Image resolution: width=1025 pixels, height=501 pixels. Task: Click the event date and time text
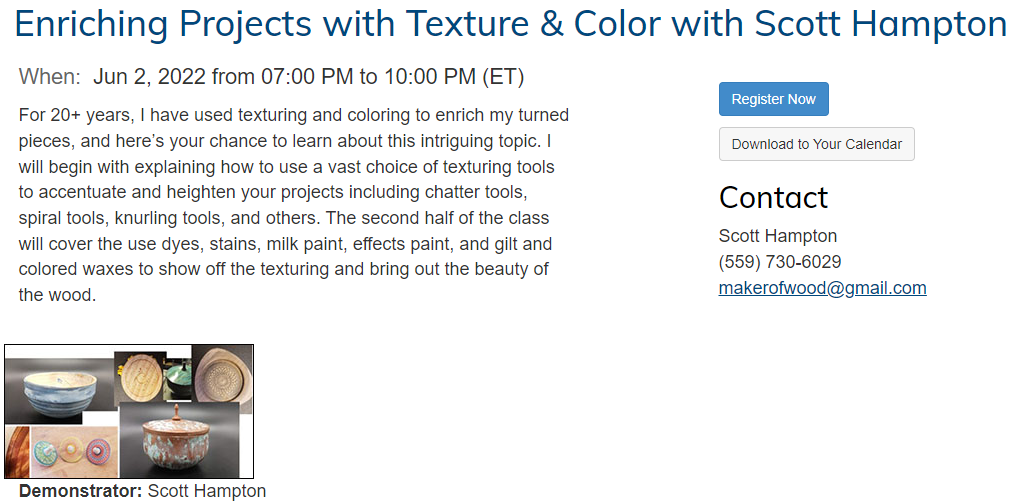(x=308, y=77)
